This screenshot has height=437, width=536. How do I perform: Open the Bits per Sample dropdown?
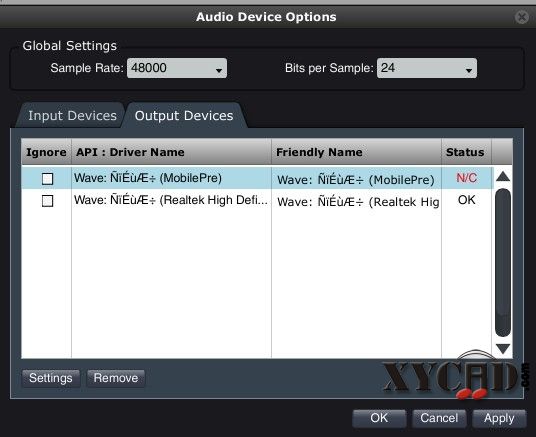point(427,68)
